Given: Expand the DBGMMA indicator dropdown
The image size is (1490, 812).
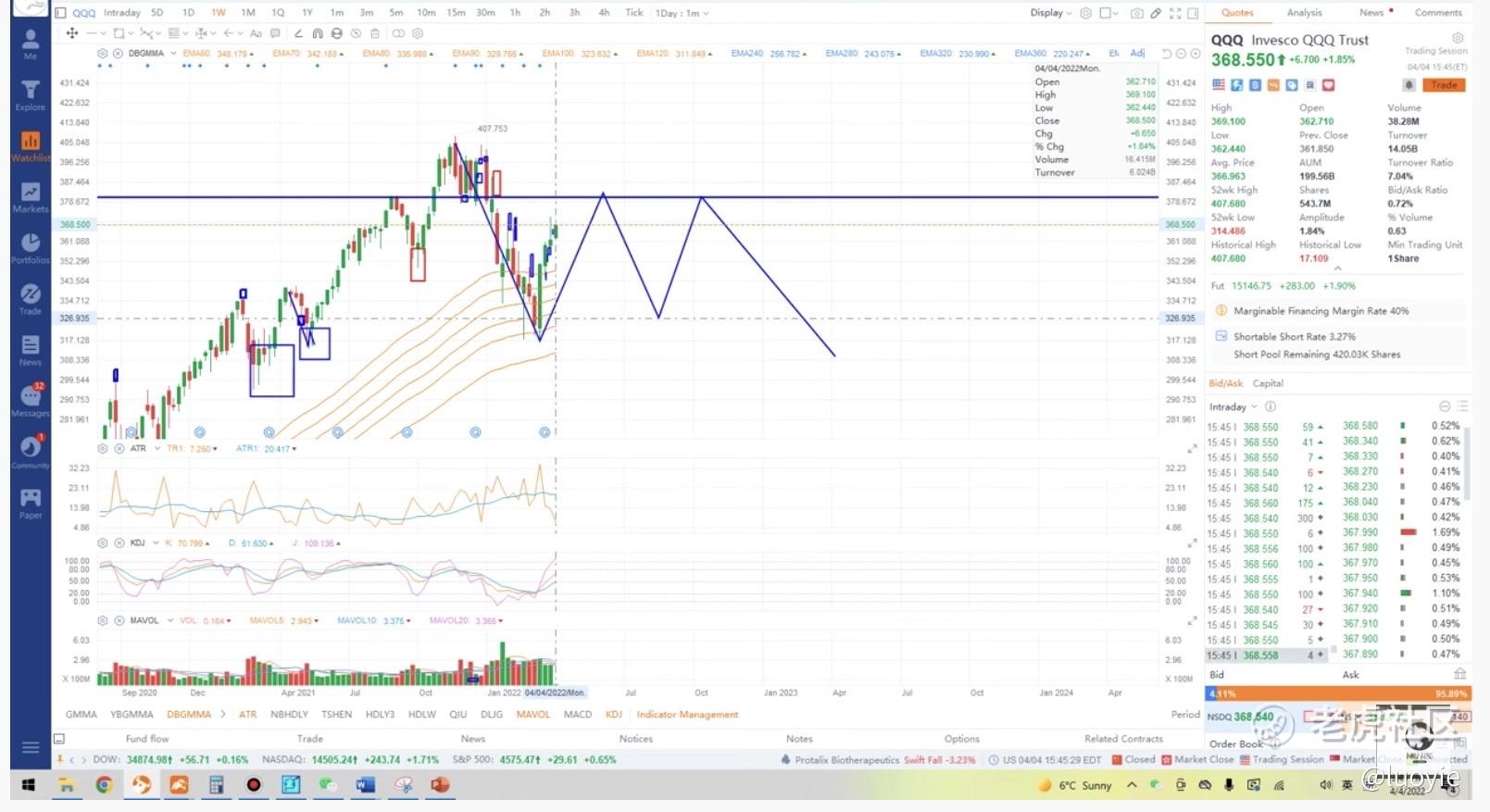Looking at the screenshot, I should (171, 54).
